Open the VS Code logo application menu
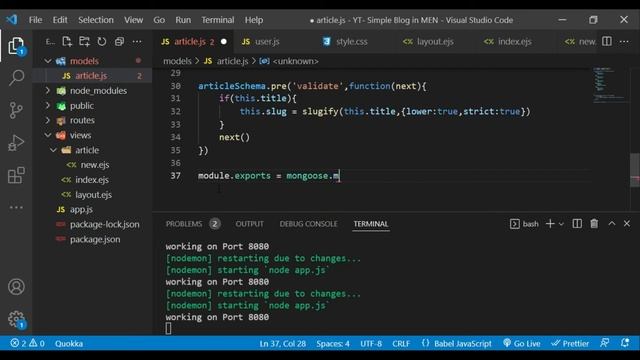Viewport: 640px width, 360px height. tap(12, 19)
